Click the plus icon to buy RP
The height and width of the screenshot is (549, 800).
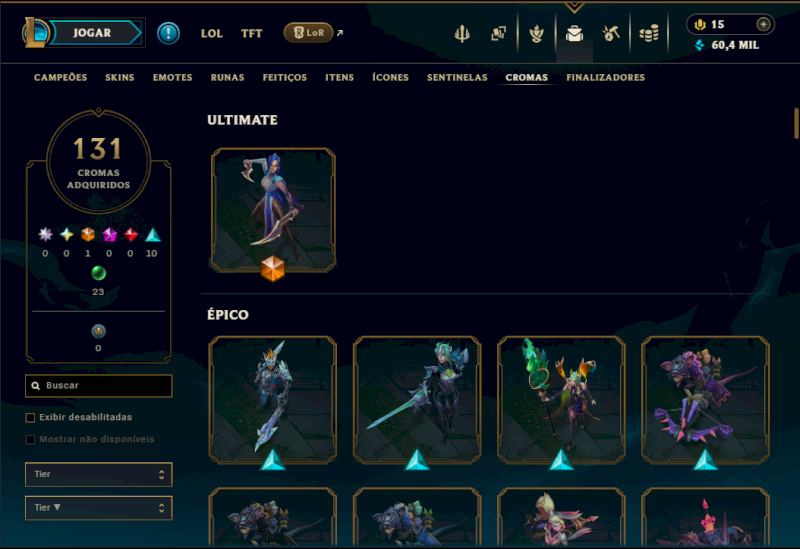click(x=763, y=24)
